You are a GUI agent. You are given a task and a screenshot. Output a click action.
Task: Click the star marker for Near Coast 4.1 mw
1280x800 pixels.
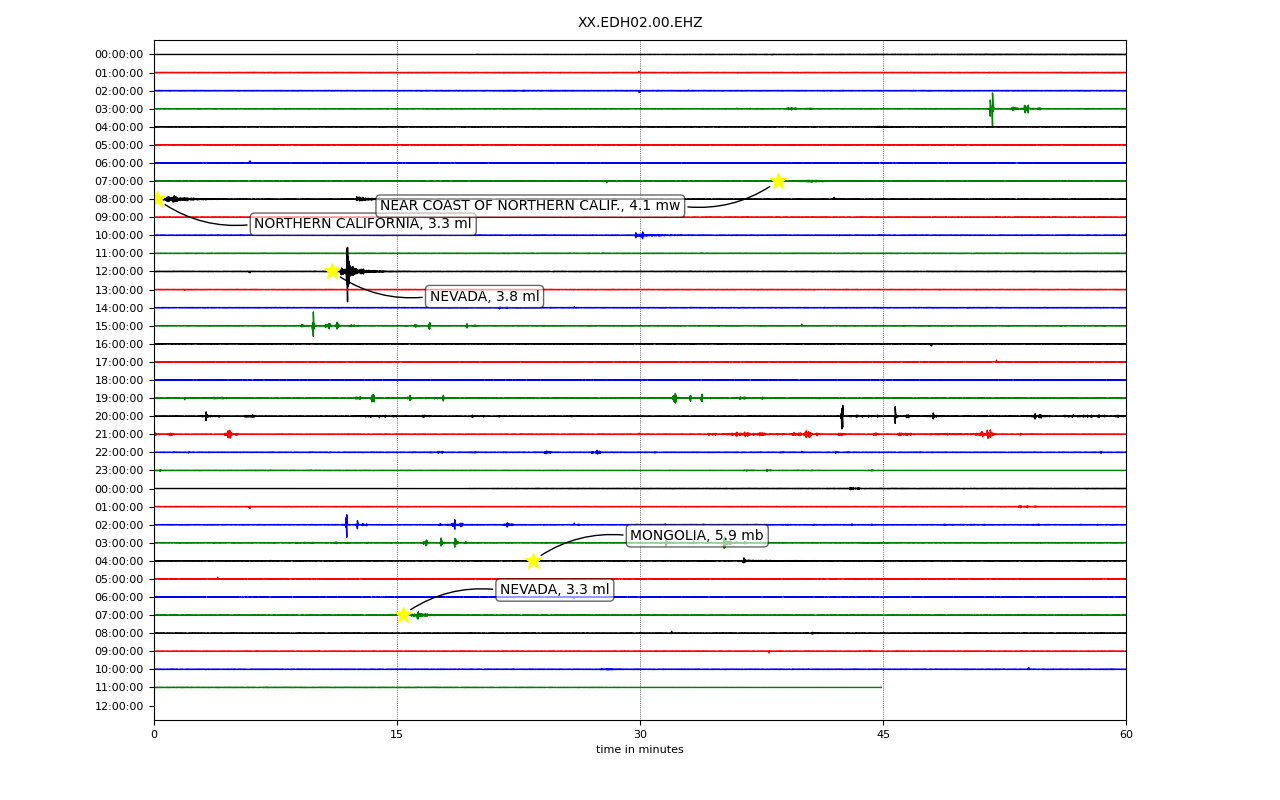[778, 181]
